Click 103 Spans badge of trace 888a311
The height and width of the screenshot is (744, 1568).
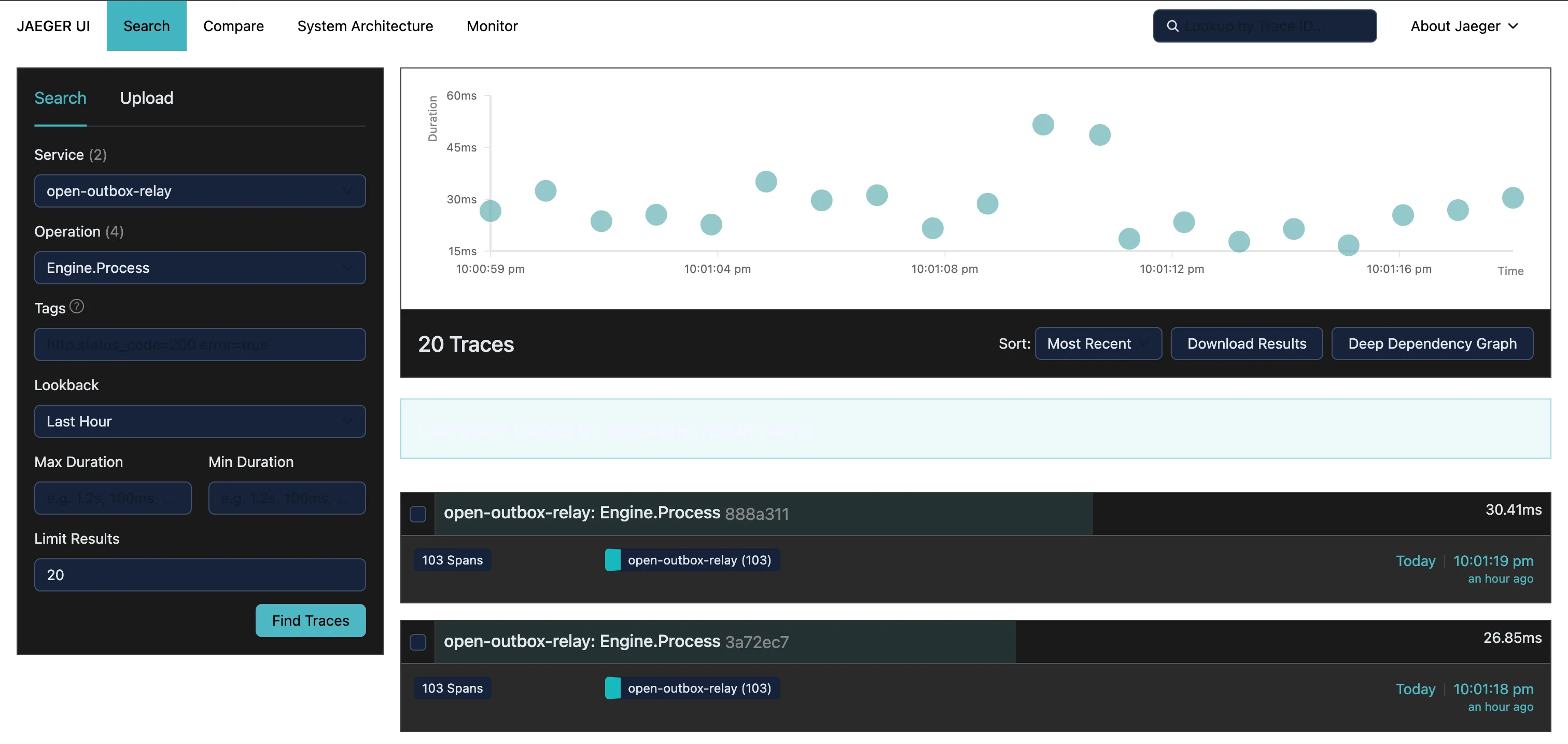pos(452,560)
